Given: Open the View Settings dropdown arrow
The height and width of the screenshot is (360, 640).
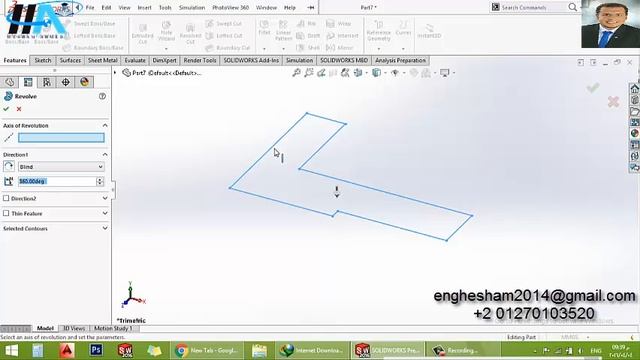Looking at the screenshot, I should [454, 73].
